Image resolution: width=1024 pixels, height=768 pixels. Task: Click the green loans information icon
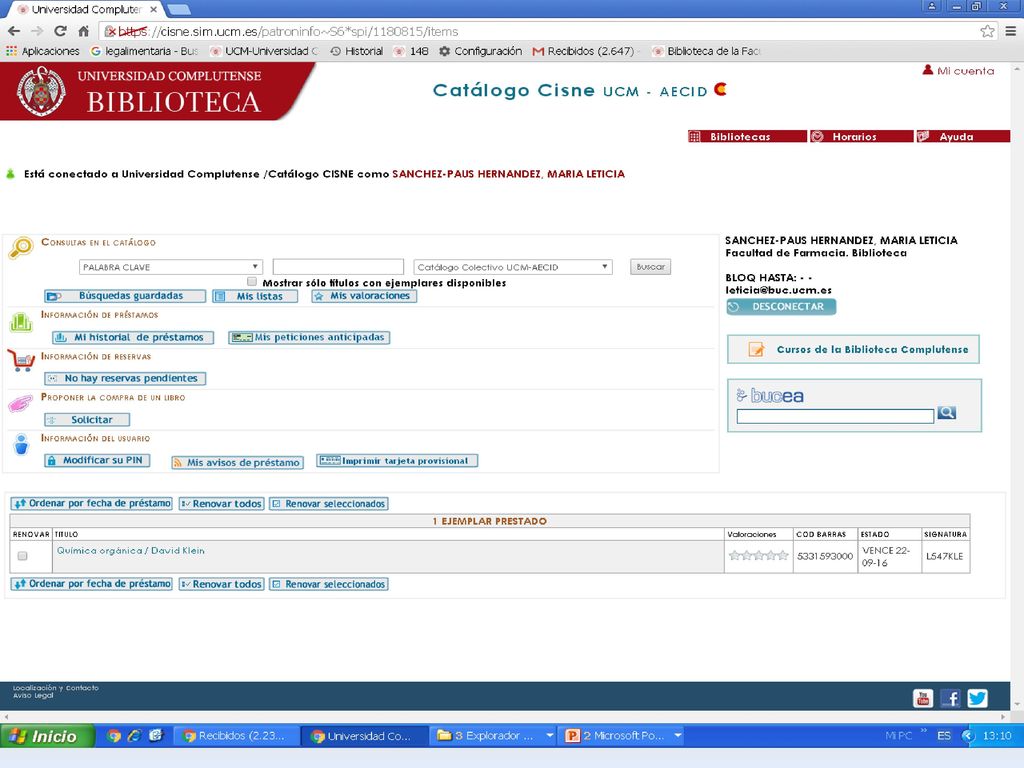pyautogui.click(x=21, y=322)
